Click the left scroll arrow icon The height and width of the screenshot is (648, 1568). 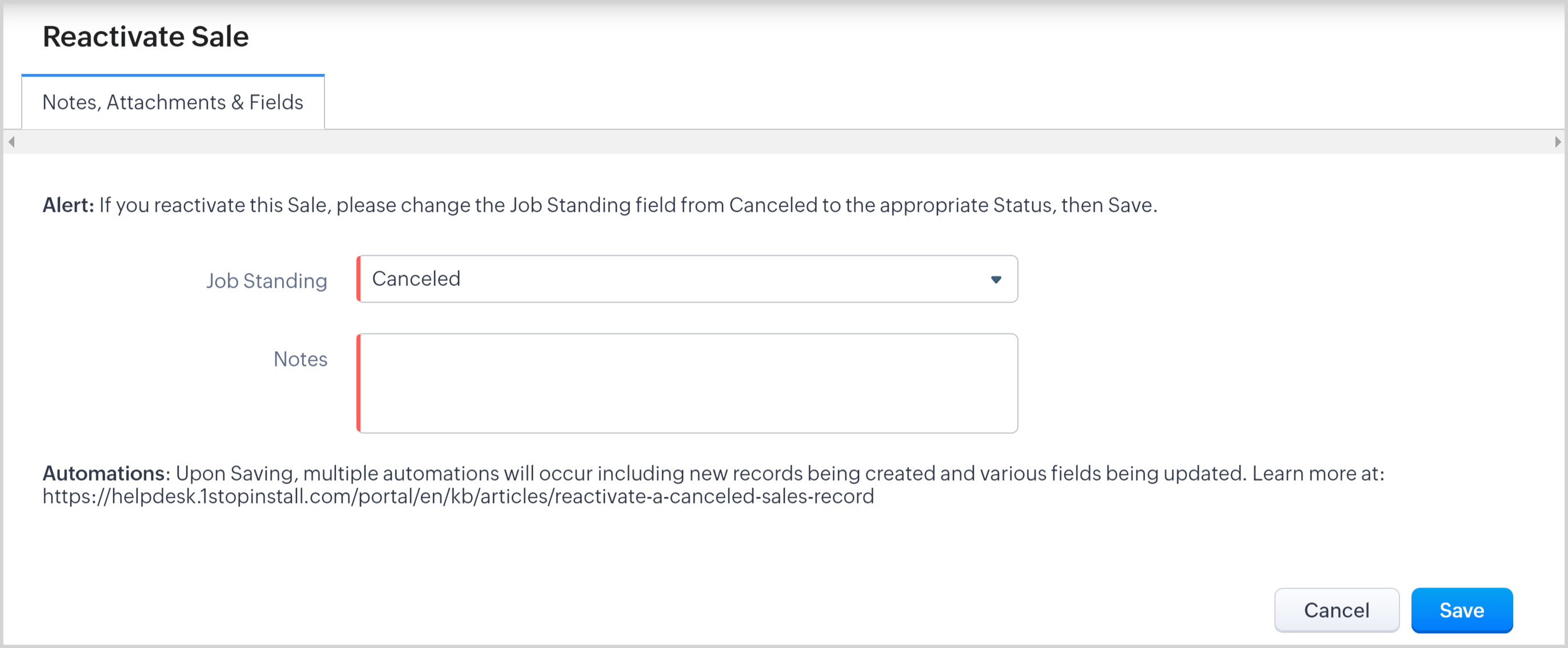point(11,142)
